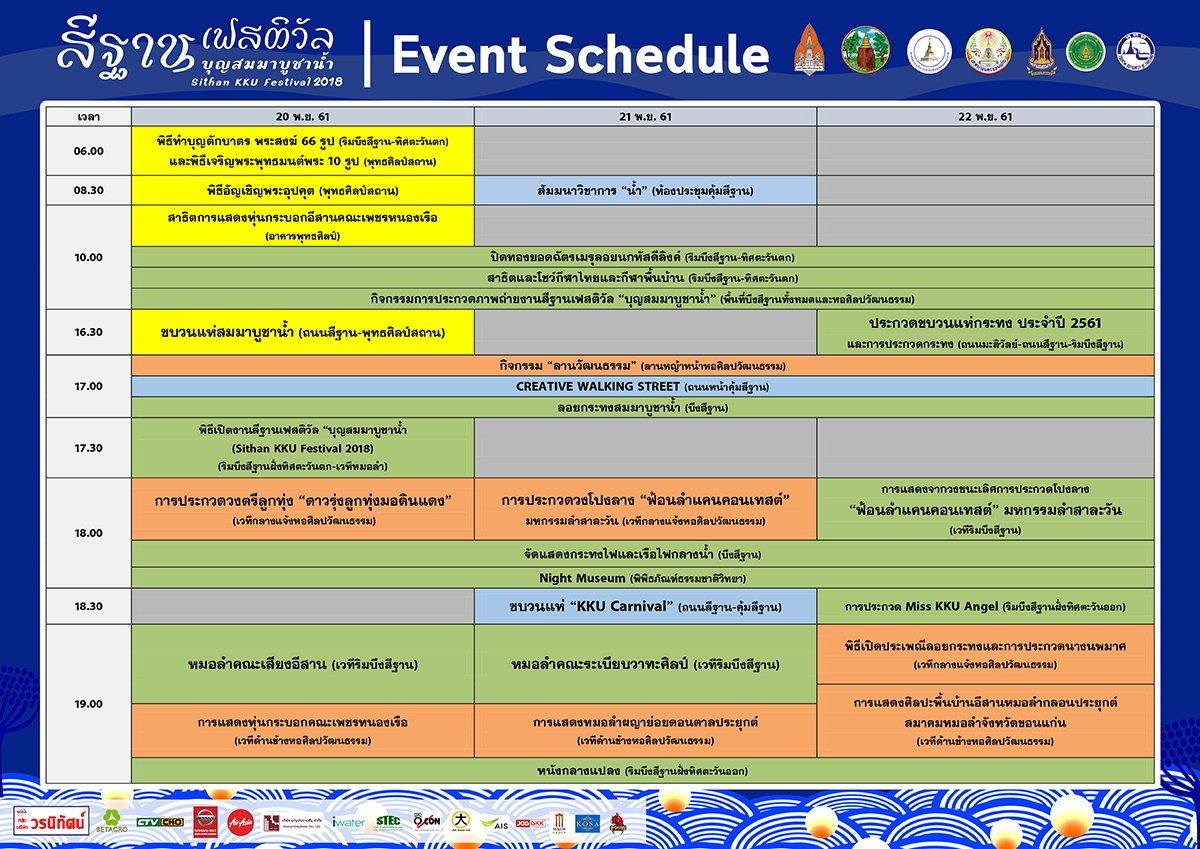Click the circular tree and pagoda emblem
Viewport: 1200px width, 849px height.
(x=865, y=50)
